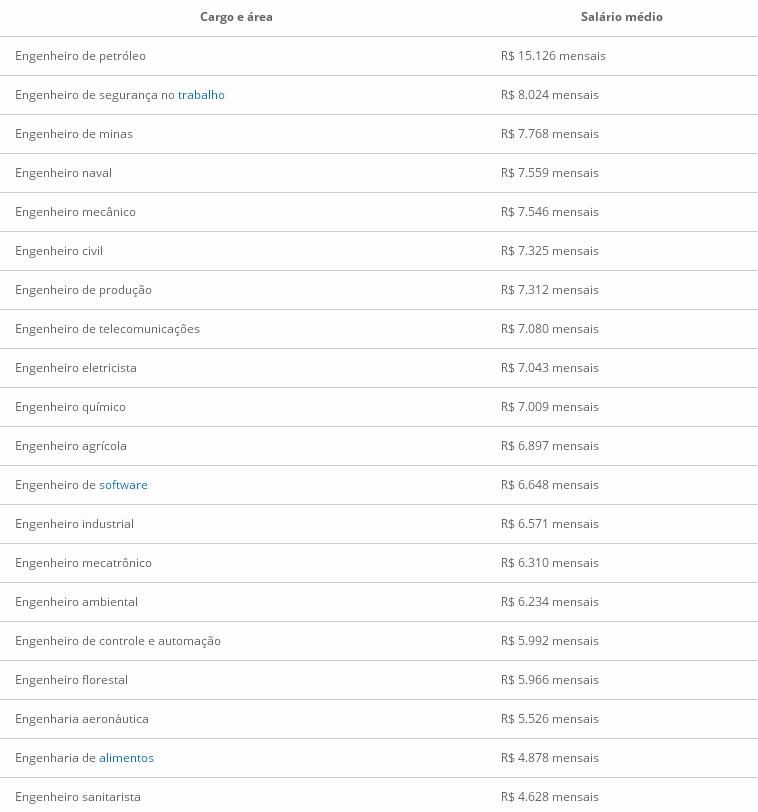Click the R$ 7.312 mensais salary value
The image size is (758, 812).
549,290
